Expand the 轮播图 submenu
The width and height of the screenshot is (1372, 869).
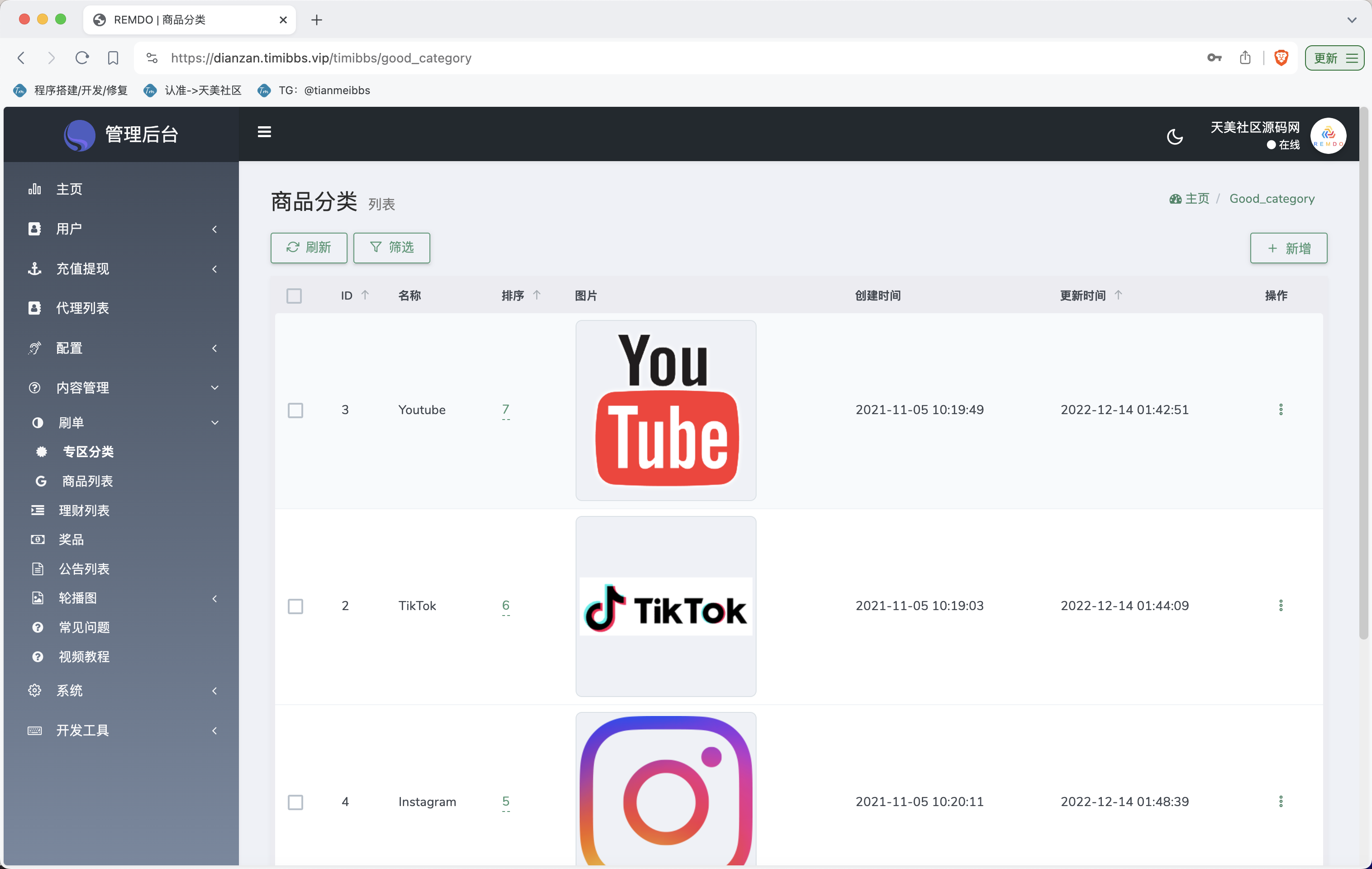pos(121,598)
